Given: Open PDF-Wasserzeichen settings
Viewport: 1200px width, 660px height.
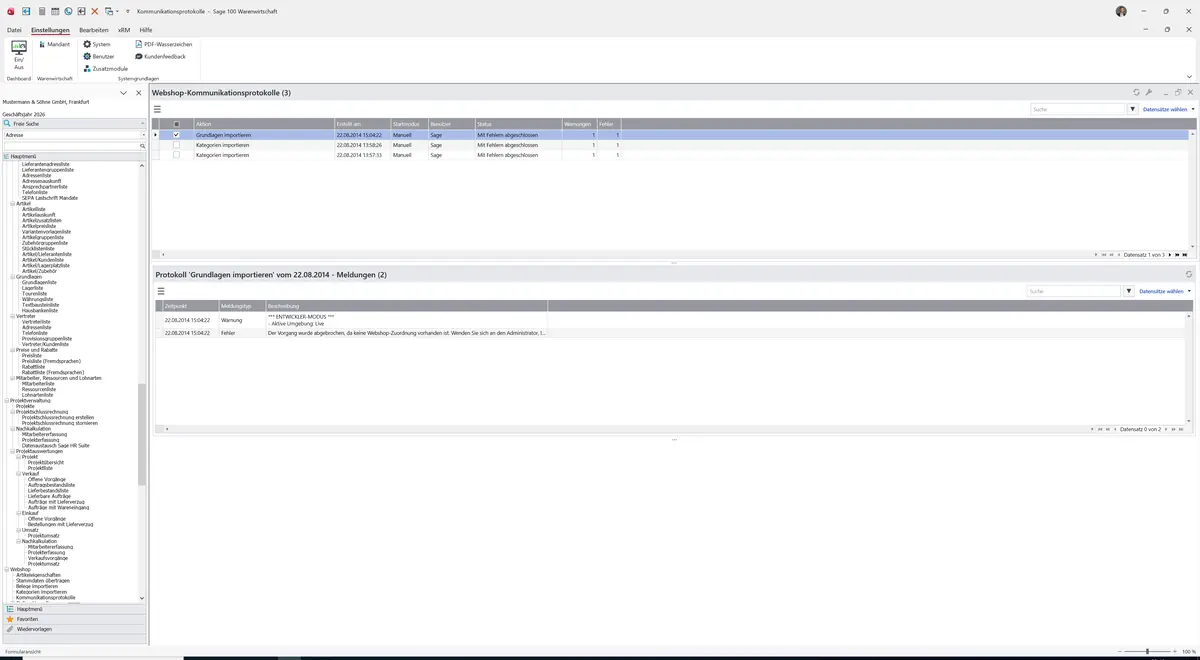Looking at the screenshot, I should coord(164,44).
